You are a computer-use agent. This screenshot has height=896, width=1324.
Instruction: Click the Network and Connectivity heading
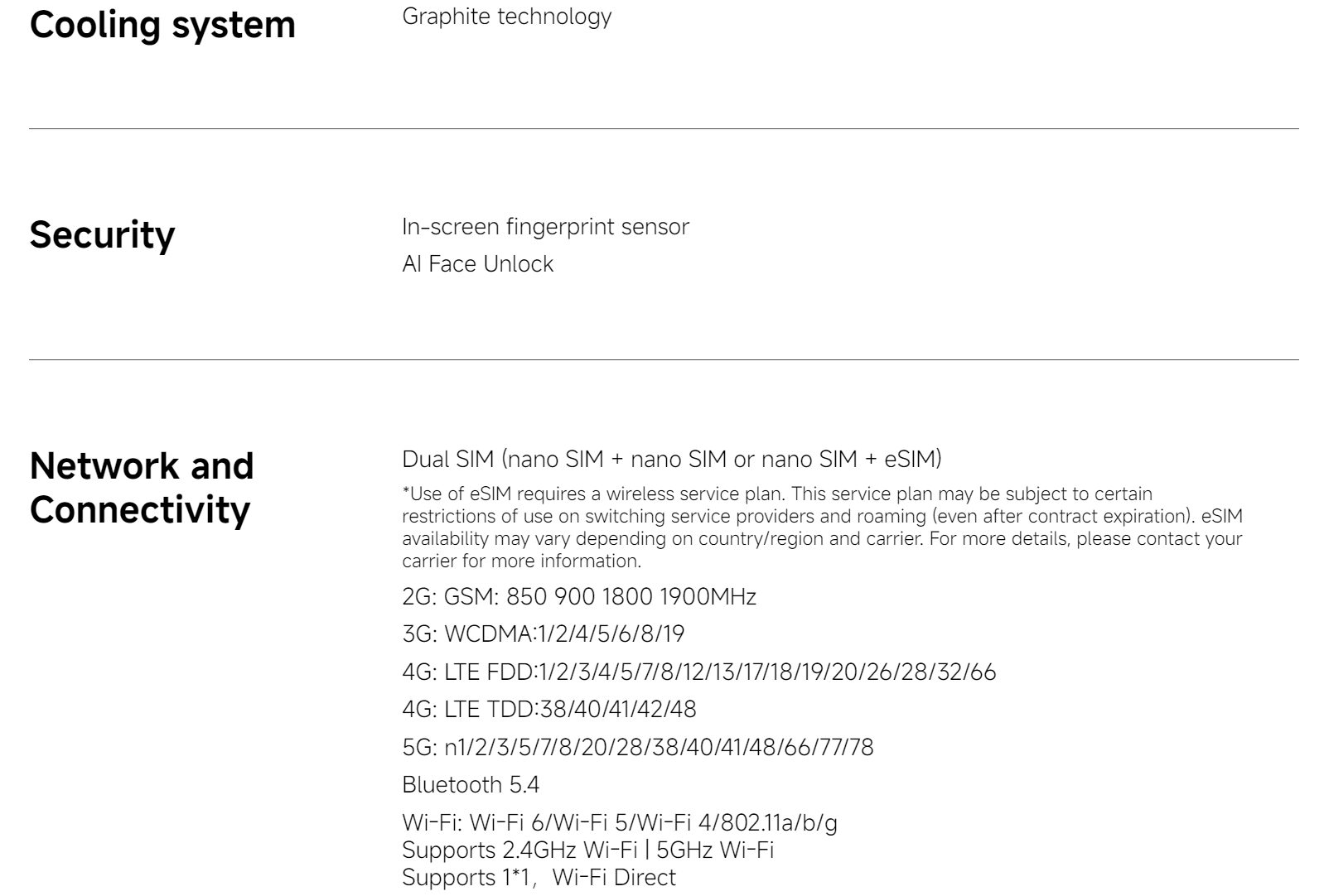pos(142,488)
